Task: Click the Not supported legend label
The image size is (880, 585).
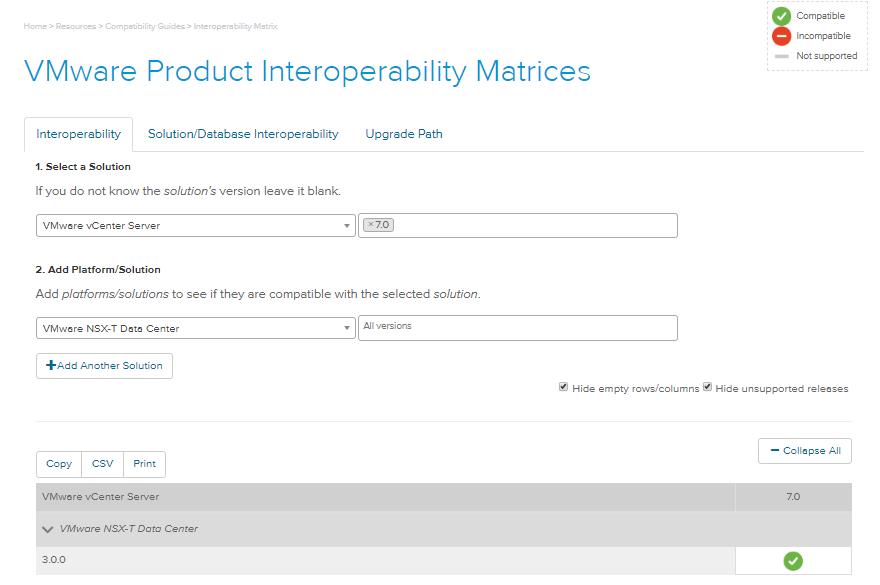Action: tap(827, 56)
